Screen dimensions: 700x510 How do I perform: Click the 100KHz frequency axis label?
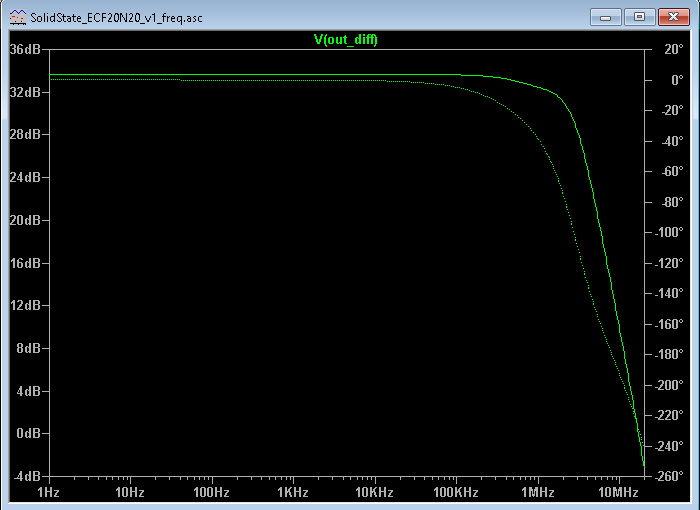tap(455, 492)
